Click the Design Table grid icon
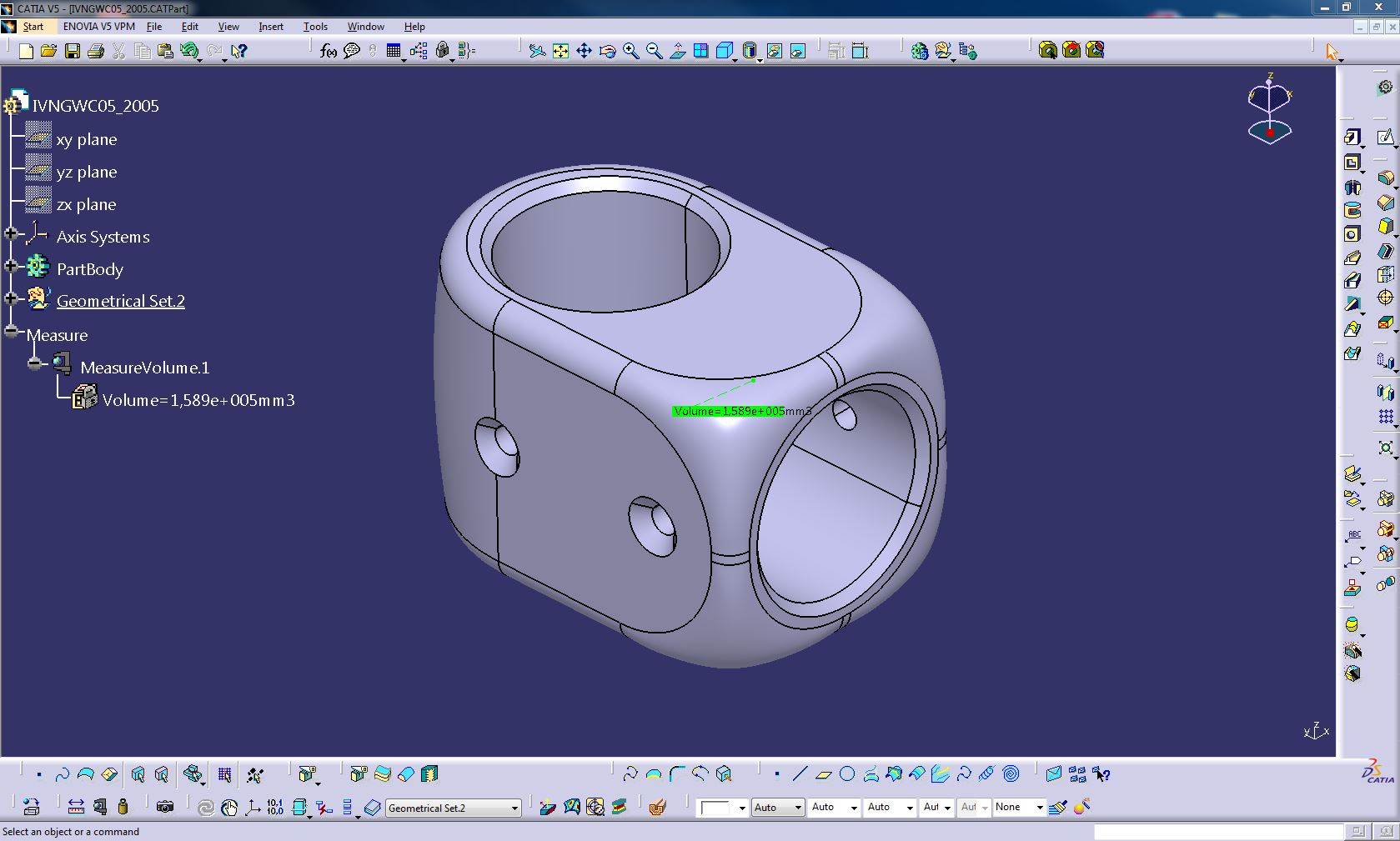Screen dimensions: 1400x841 394,52
